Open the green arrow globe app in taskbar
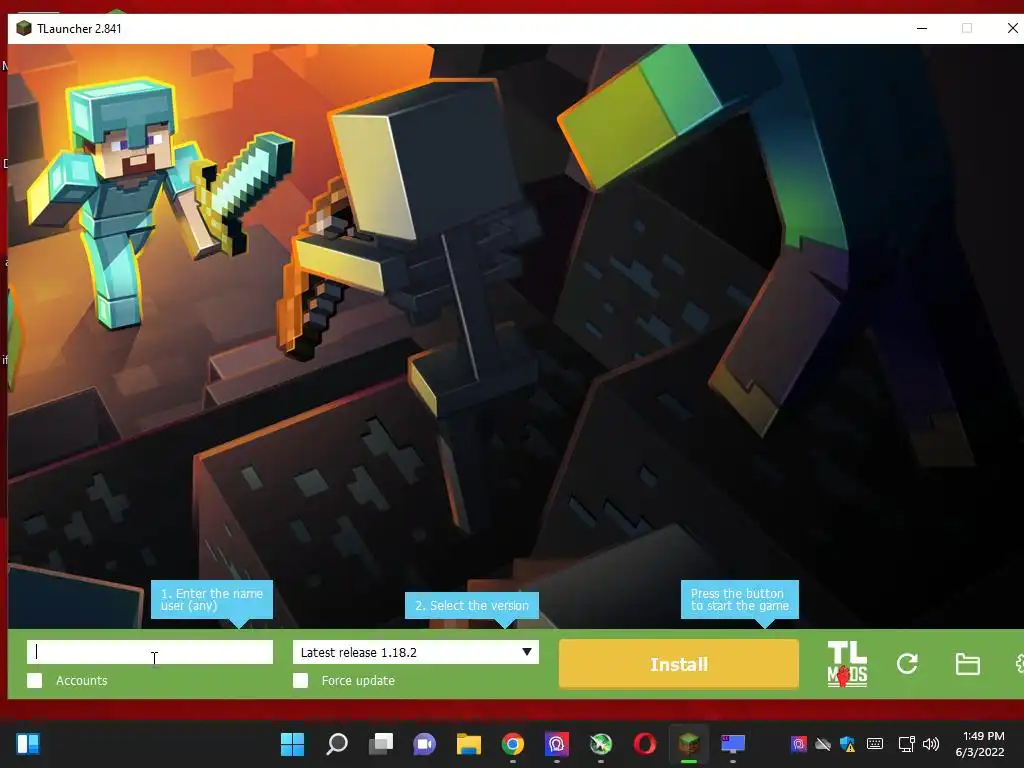 tap(600, 744)
